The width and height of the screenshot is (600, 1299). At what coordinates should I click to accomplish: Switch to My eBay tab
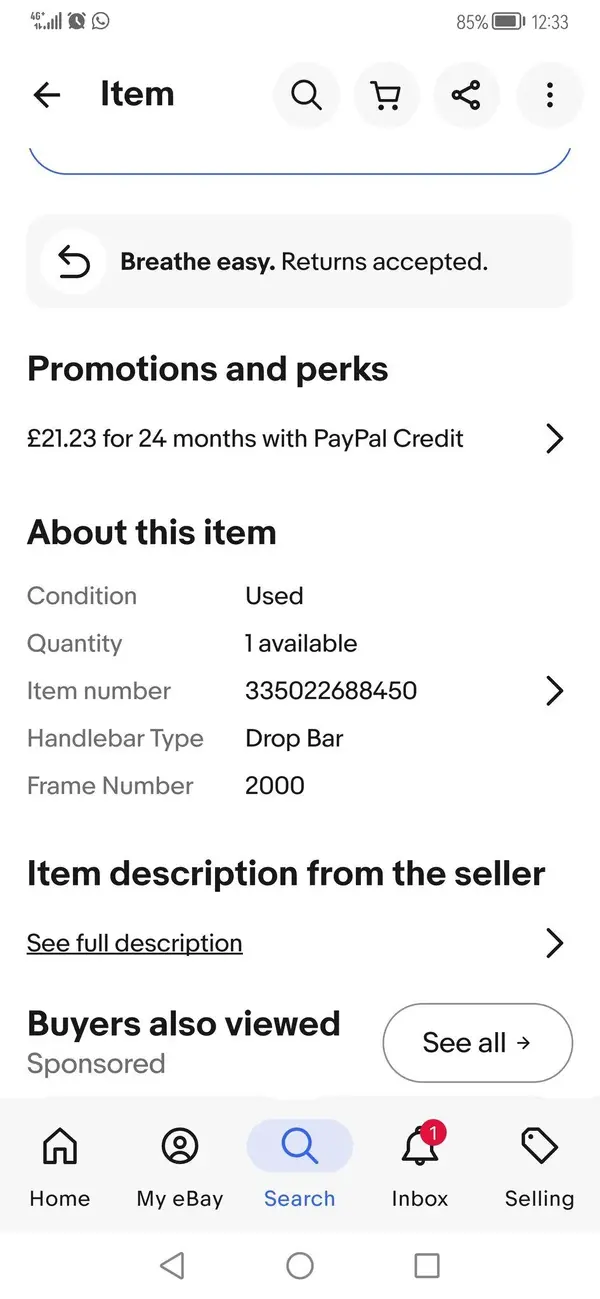180,1165
